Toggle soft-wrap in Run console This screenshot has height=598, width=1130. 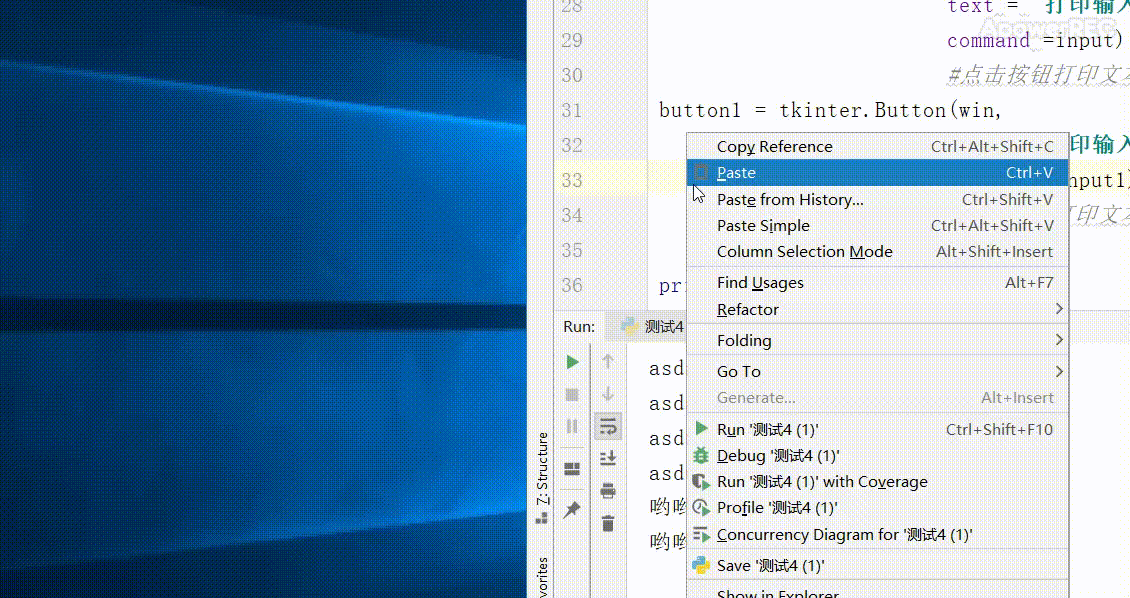coord(608,427)
